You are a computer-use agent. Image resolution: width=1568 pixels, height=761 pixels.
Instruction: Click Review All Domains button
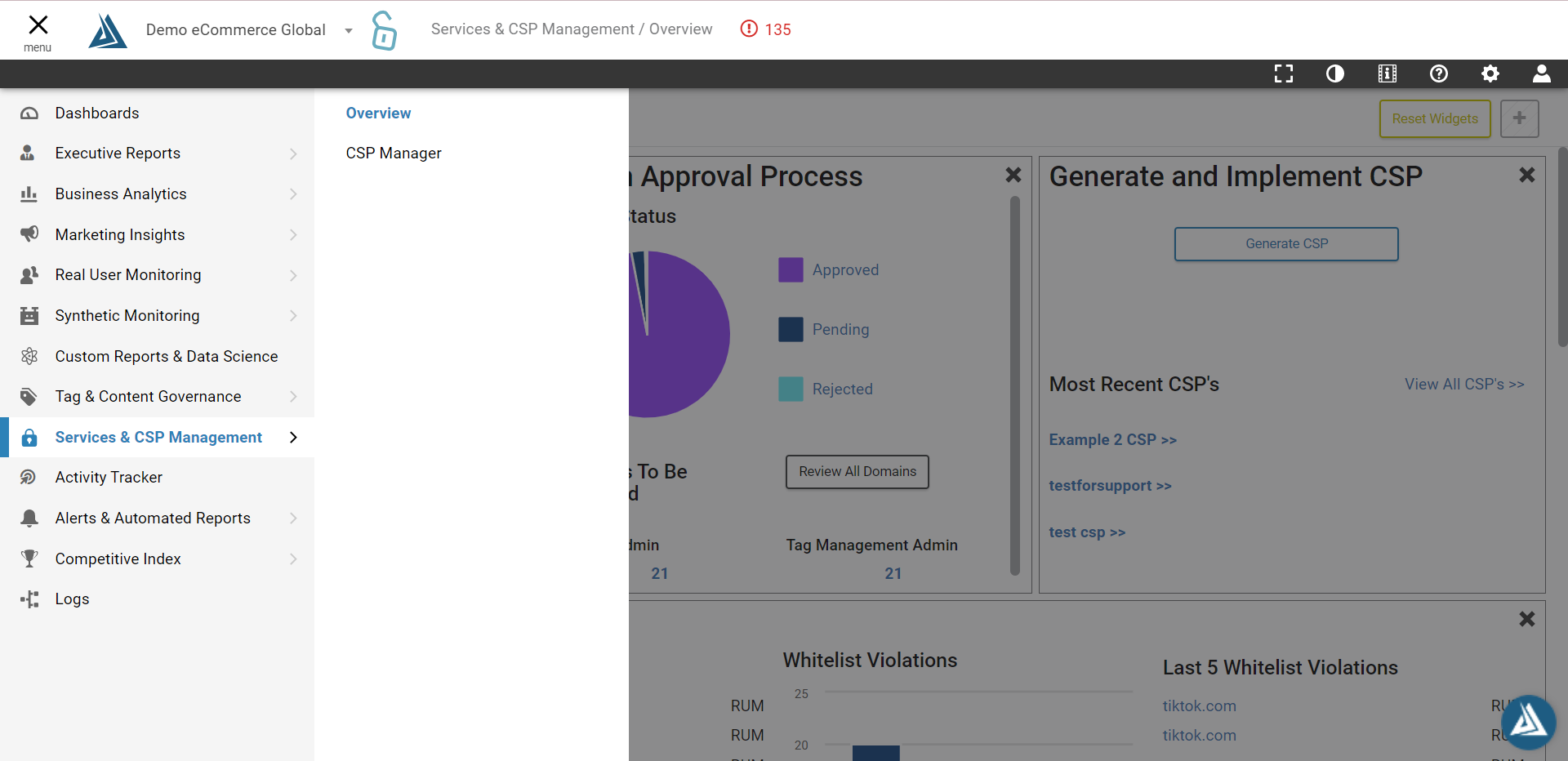tap(857, 471)
